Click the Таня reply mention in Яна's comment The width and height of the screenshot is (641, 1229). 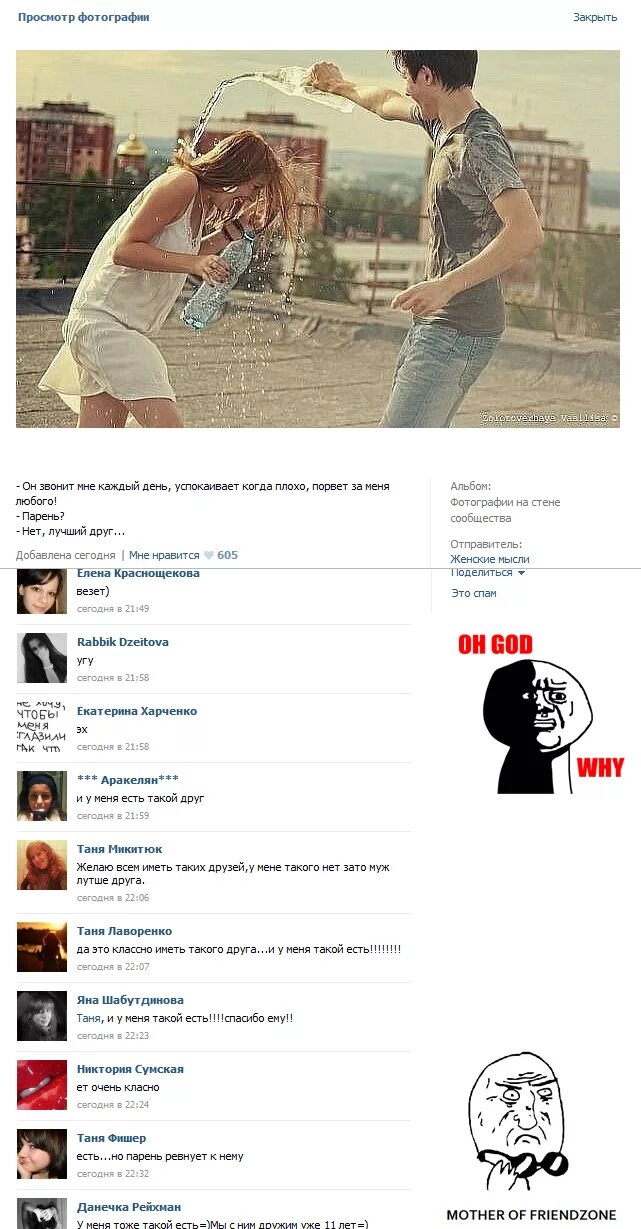click(x=88, y=1018)
